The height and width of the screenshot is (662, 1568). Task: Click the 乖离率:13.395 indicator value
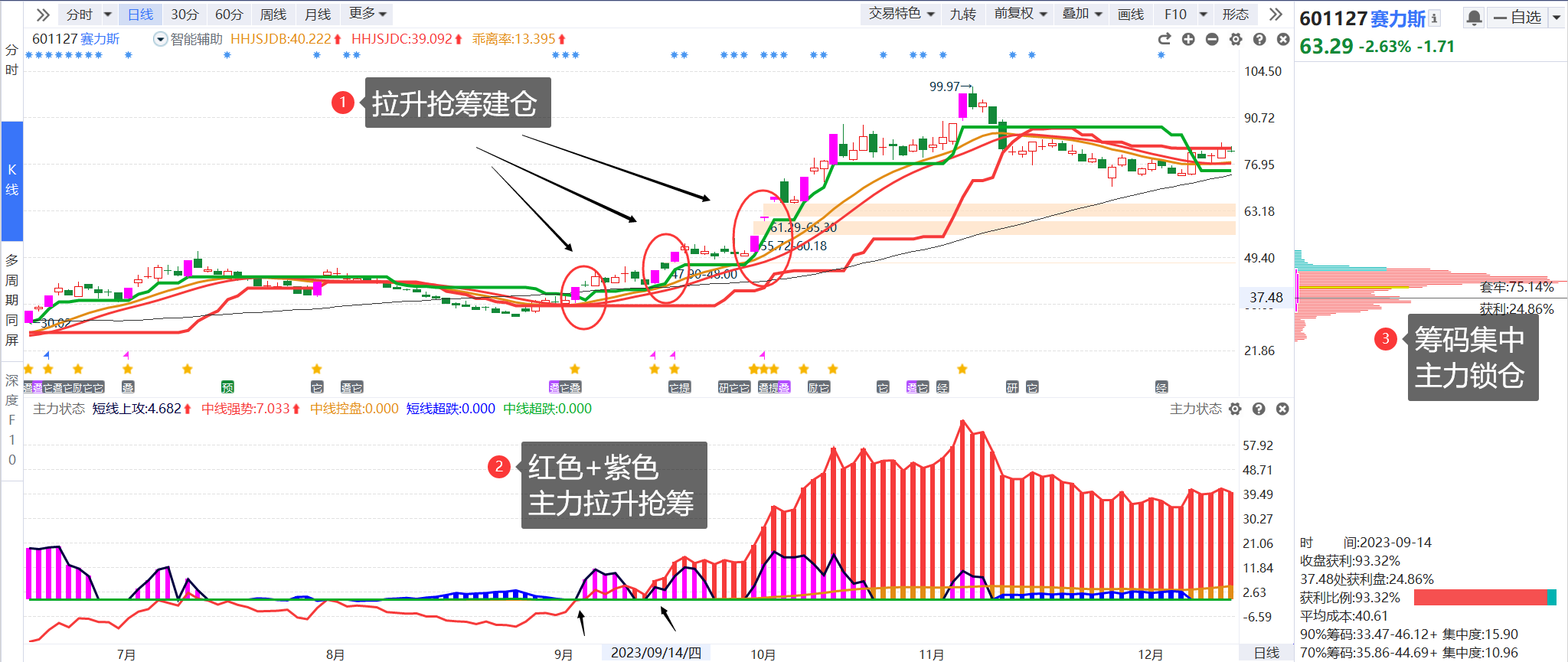(514, 39)
